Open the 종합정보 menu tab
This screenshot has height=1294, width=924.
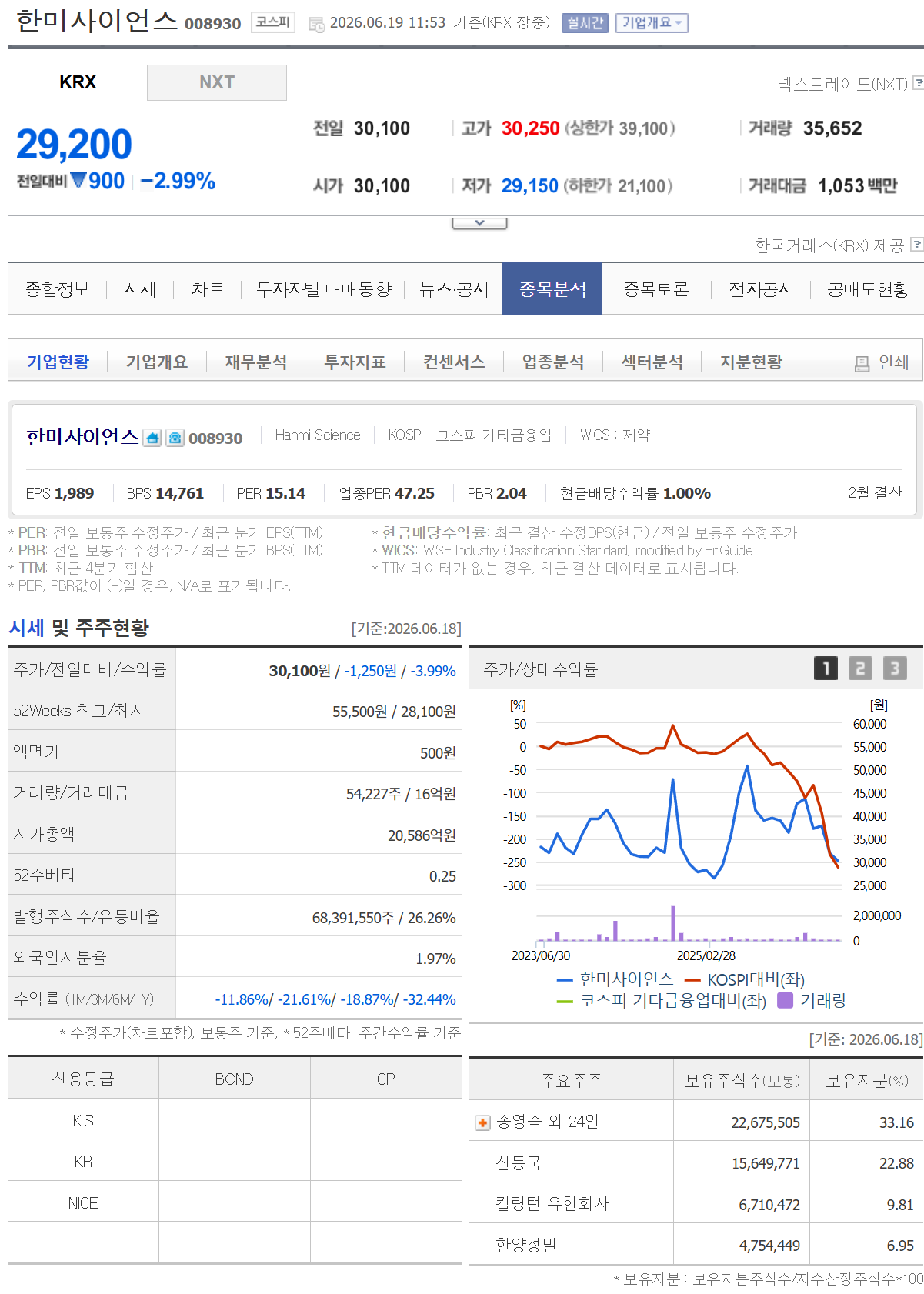pyautogui.click(x=57, y=289)
